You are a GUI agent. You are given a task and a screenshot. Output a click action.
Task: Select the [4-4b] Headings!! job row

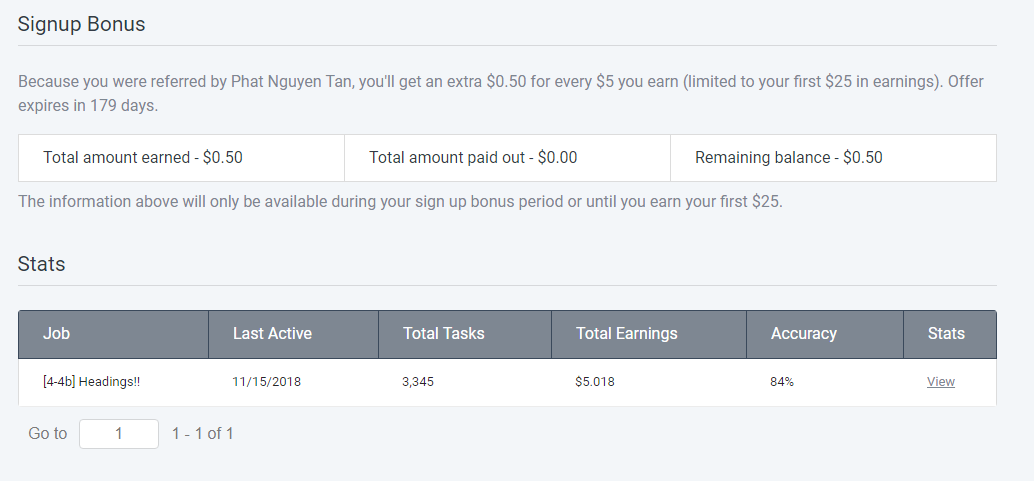91,382
